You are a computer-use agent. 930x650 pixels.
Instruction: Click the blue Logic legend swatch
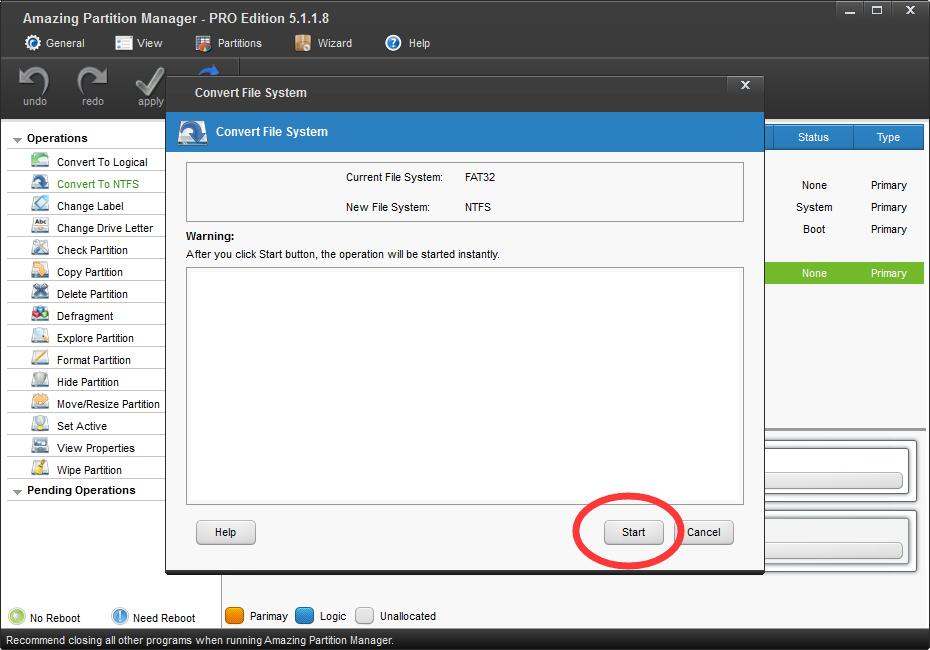(x=304, y=616)
